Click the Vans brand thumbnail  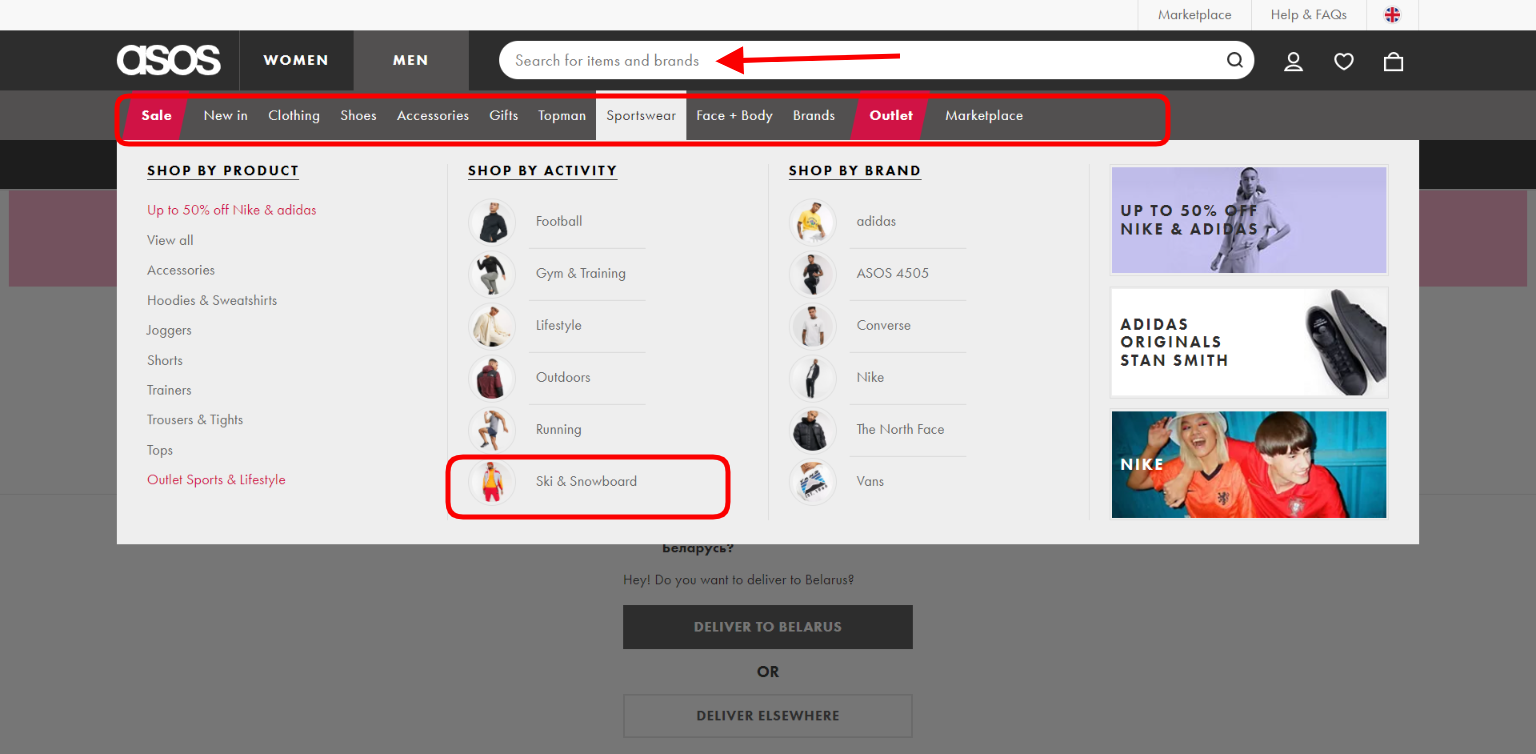click(x=813, y=482)
